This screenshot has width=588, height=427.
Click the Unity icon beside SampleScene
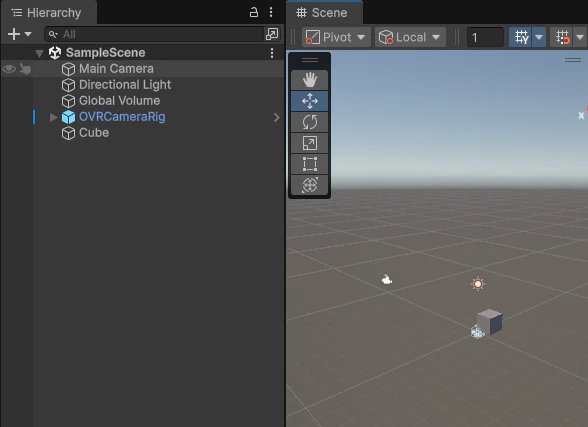click(x=55, y=53)
